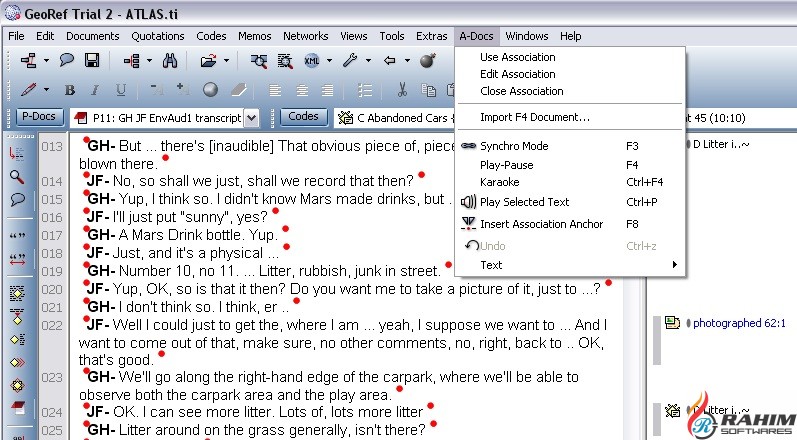Align text left
The height and width of the screenshot is (440, 797).
point(275,90)
